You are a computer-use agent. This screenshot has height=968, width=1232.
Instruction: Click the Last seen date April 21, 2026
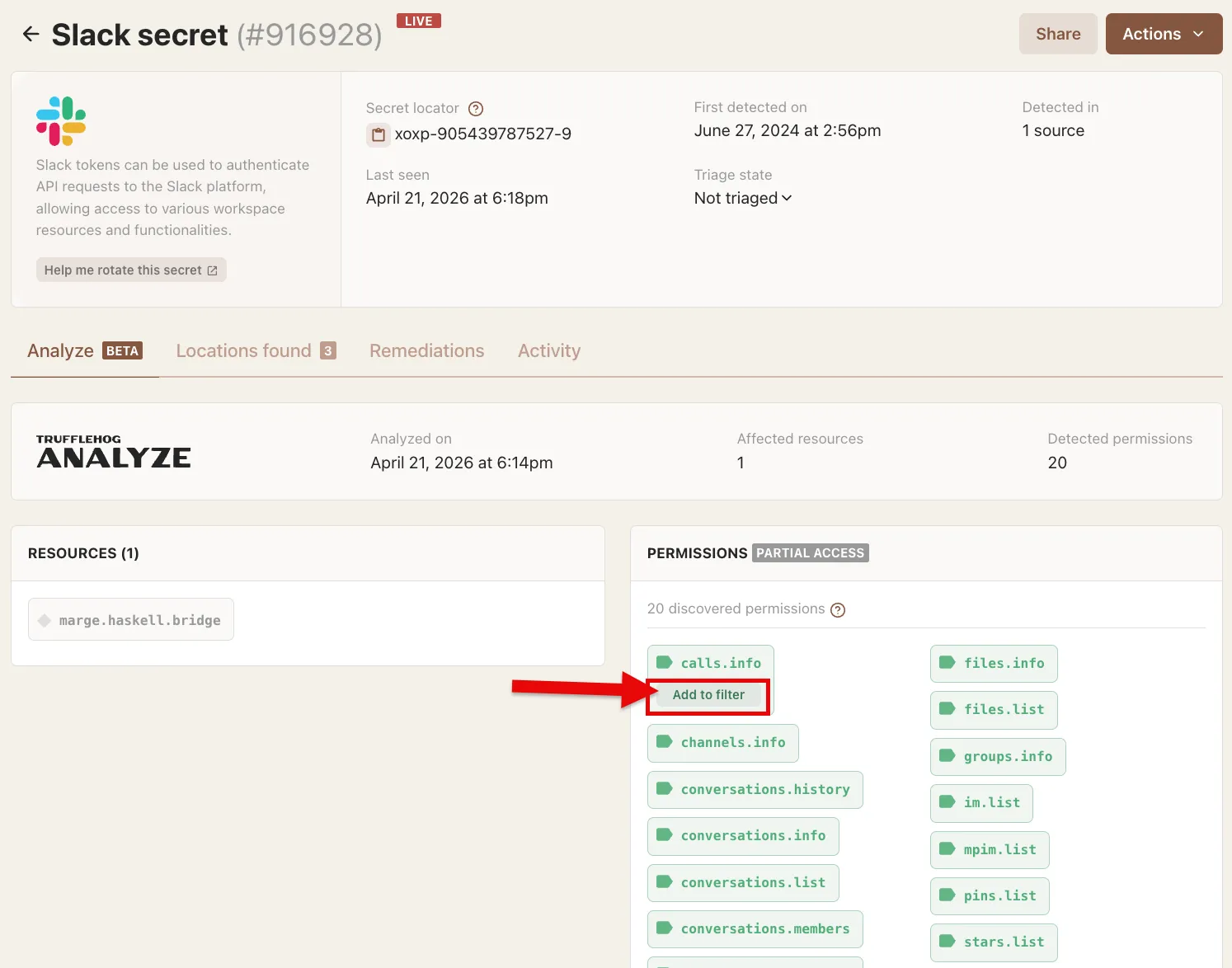457,198
